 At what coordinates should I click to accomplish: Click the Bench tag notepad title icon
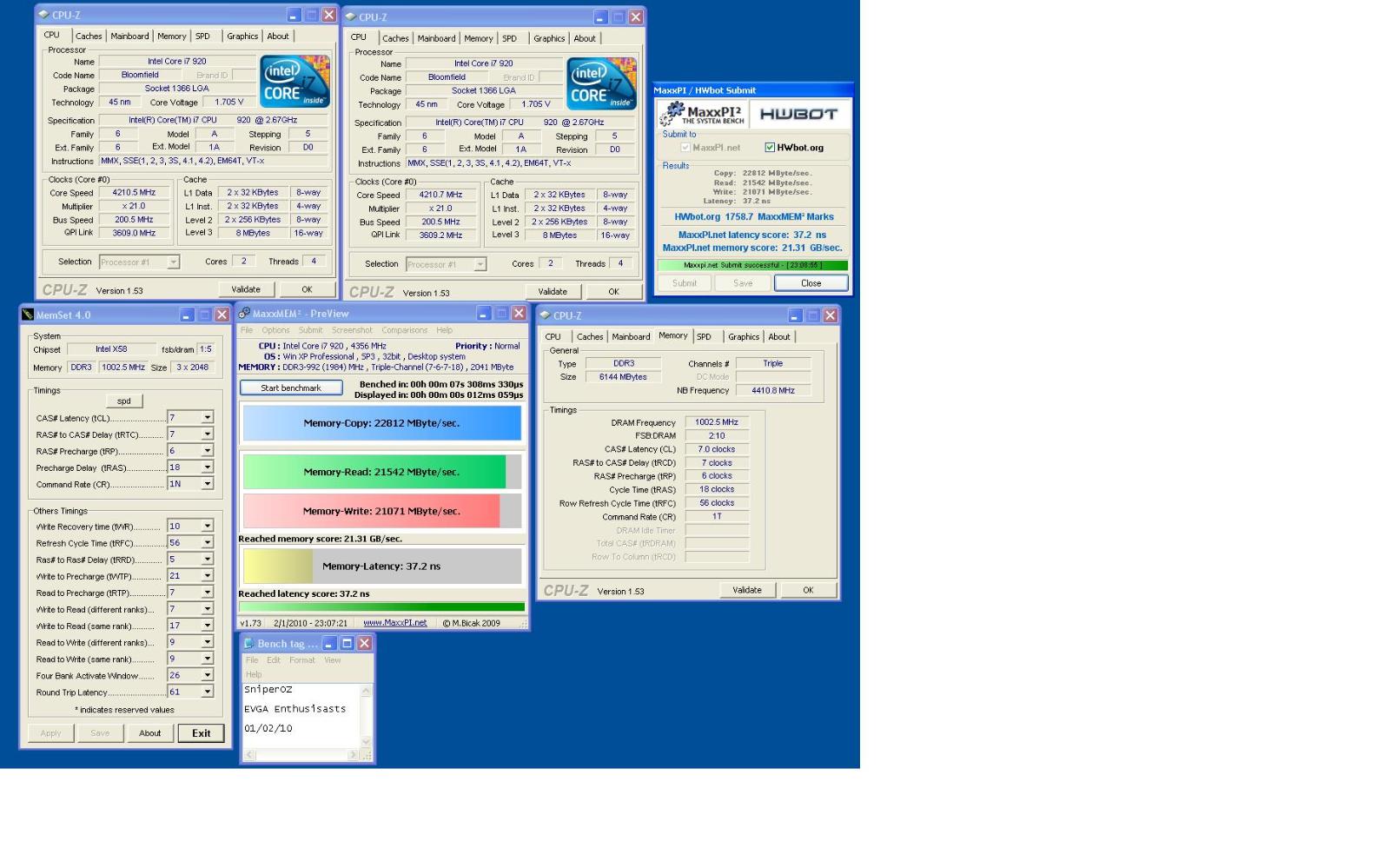(x=249, y=643)
